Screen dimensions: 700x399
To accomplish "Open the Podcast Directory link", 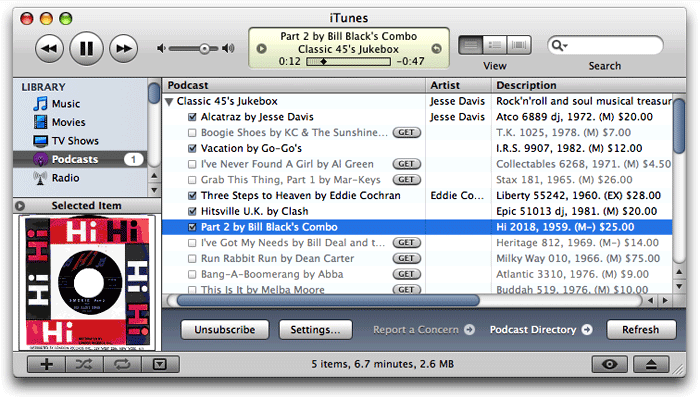I will click(x=541, y=330).
